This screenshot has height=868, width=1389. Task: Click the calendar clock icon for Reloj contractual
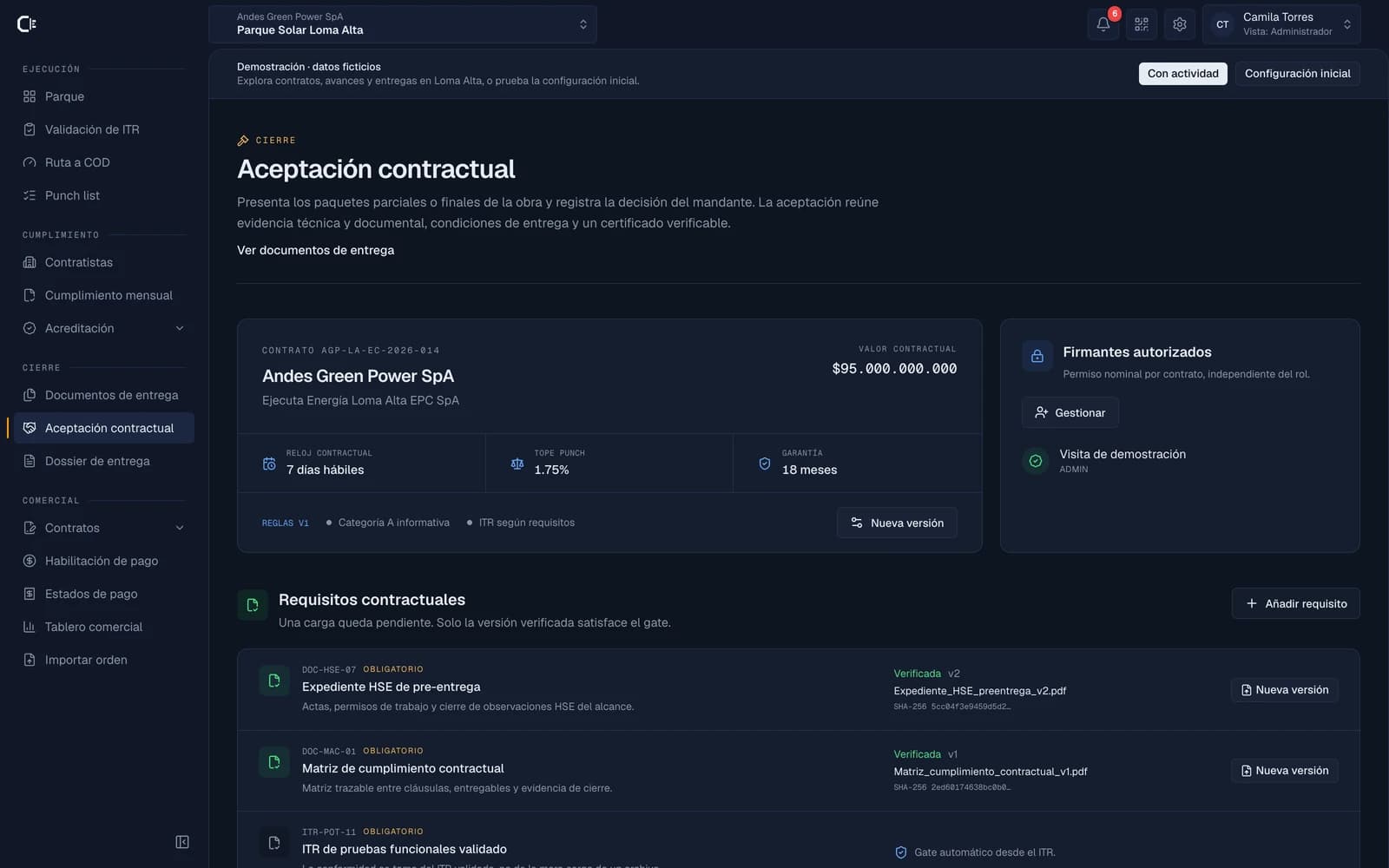(x=269, y=464)
